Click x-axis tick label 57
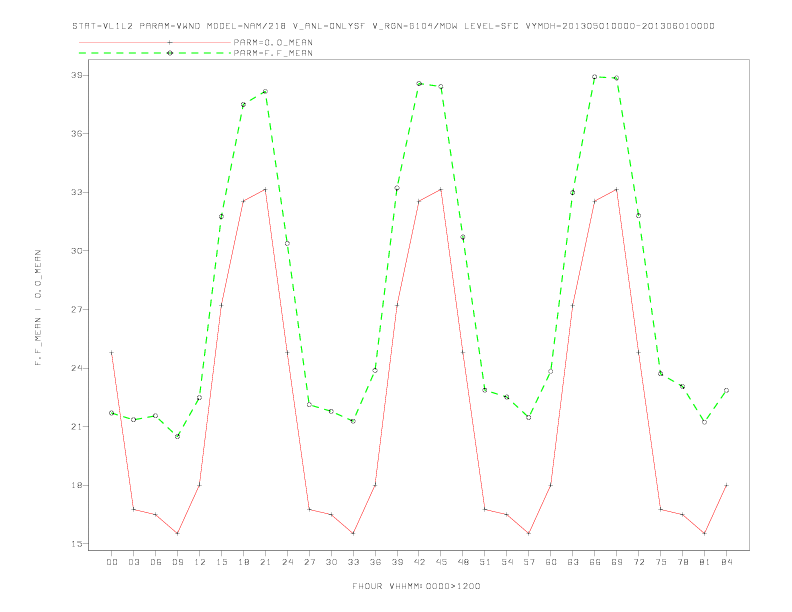Screen dimensions: 792x612 pyautogui.click(x=529, y=562)
